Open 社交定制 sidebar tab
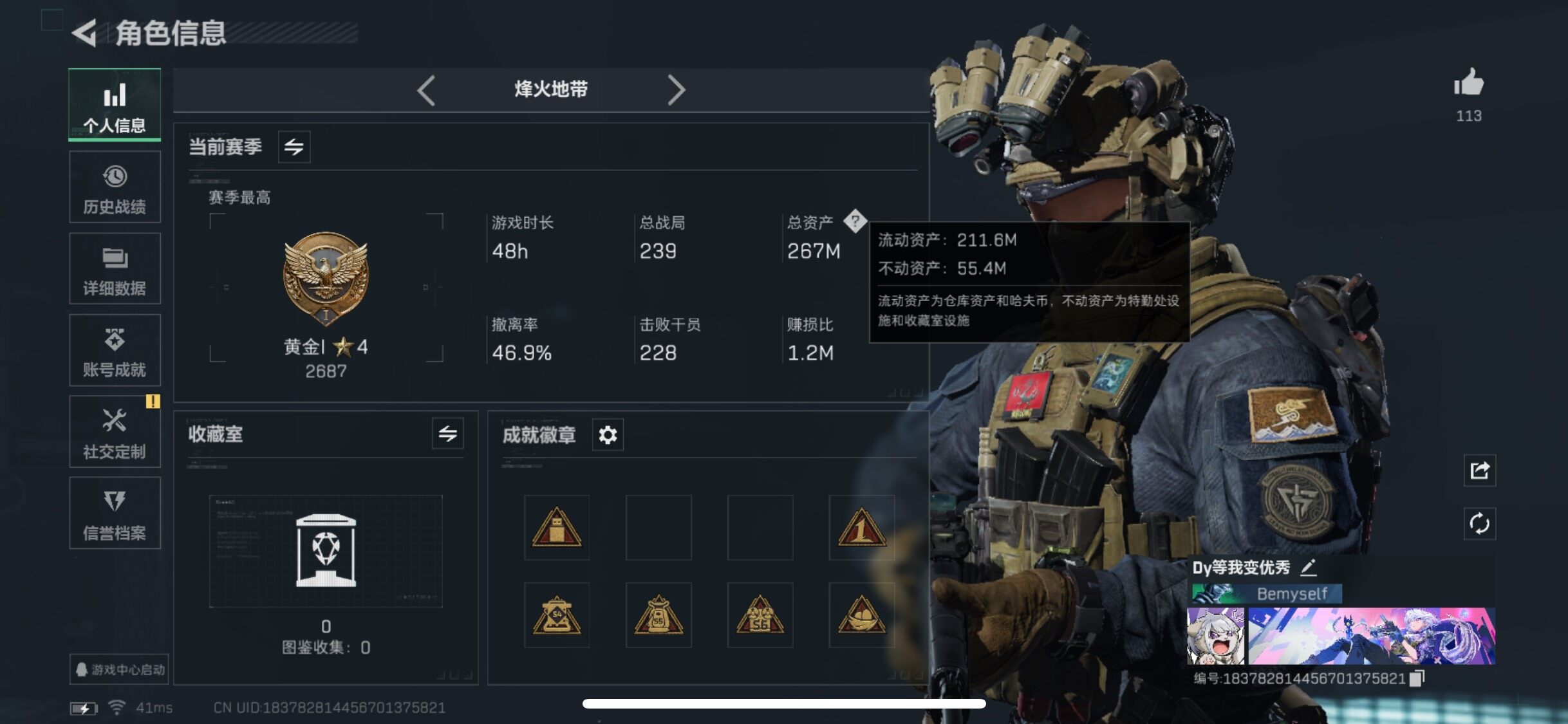 (115, 432)
